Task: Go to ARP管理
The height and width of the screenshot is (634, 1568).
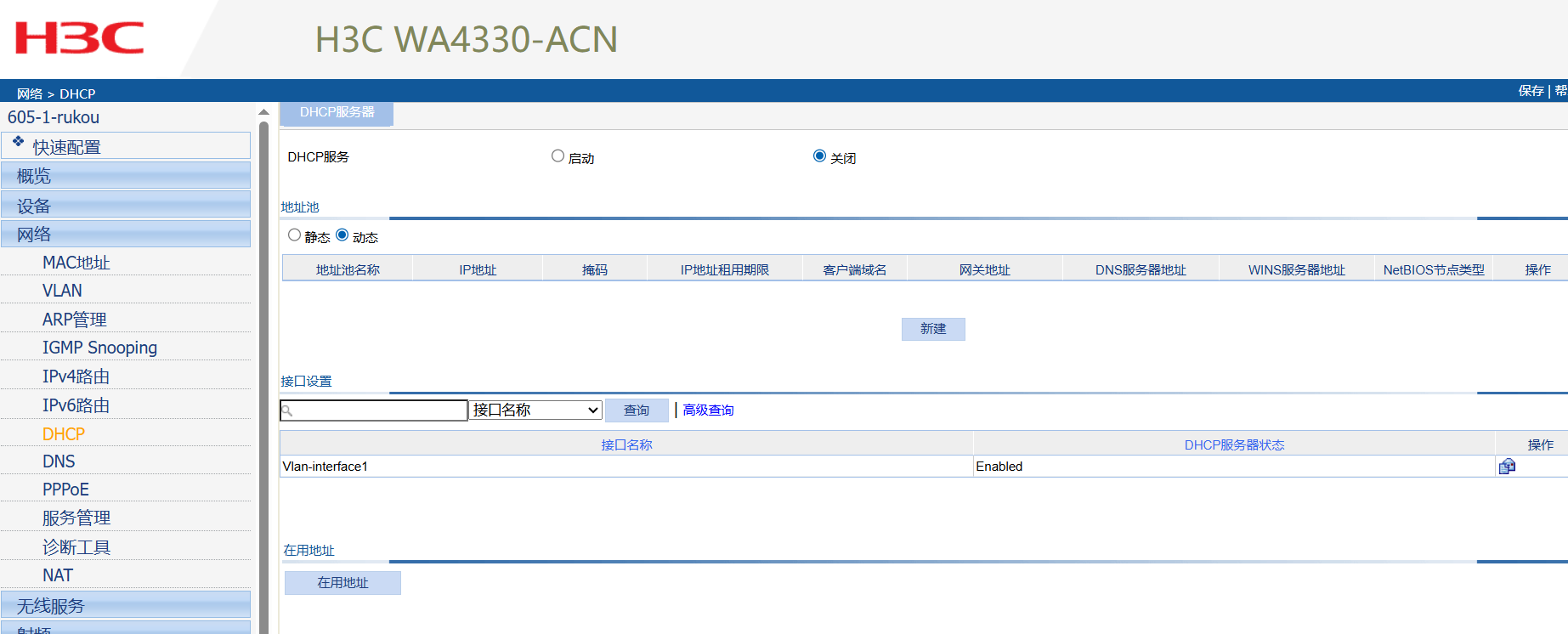Action: (75, 320)
